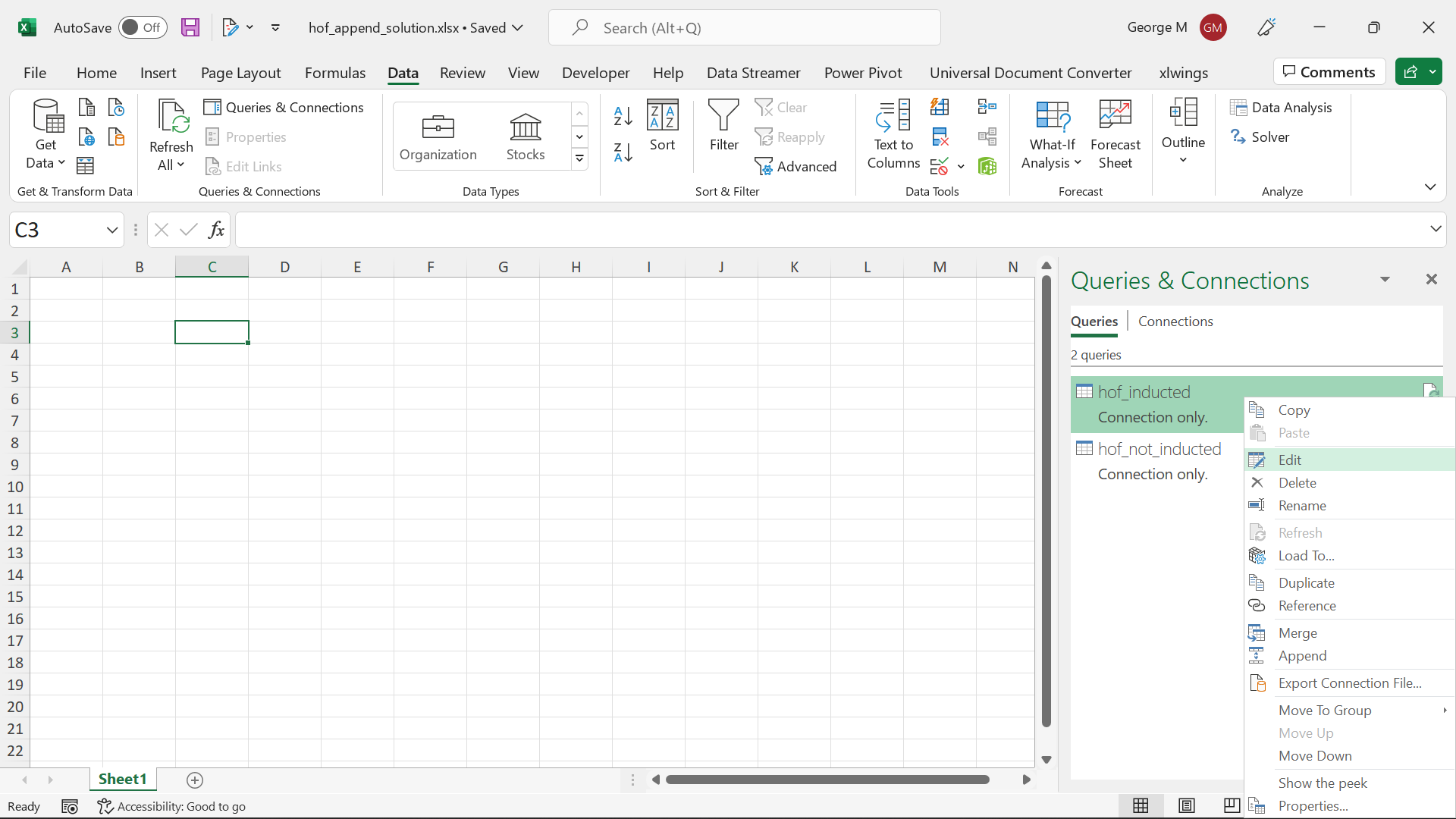Click the Advanced filter option

[x=797, y=166]
